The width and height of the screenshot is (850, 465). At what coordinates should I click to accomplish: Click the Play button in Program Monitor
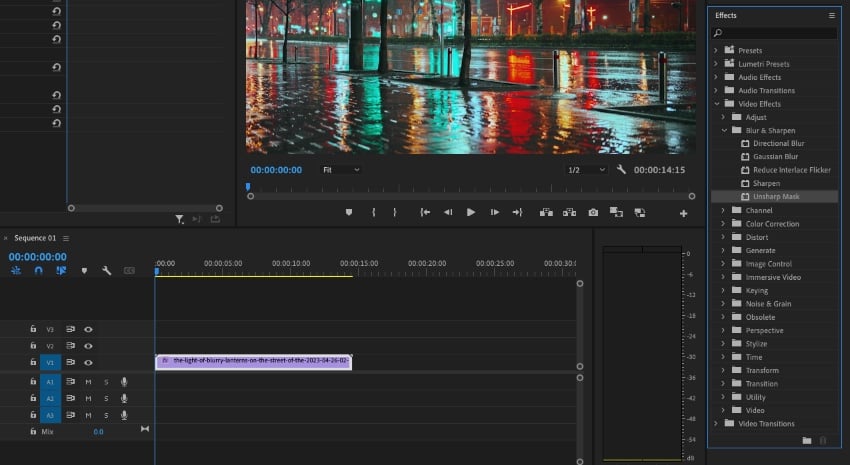(x=471, y=212)
